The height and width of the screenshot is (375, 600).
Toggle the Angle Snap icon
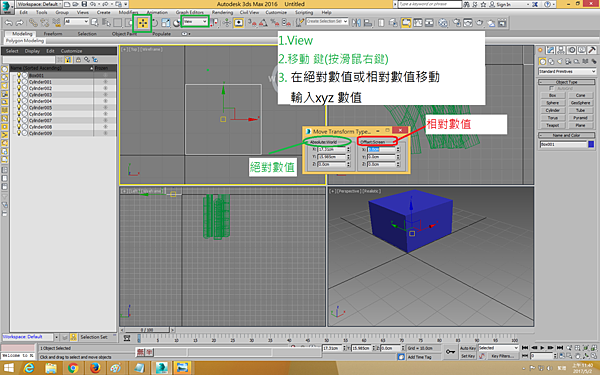tap(263, 23)
